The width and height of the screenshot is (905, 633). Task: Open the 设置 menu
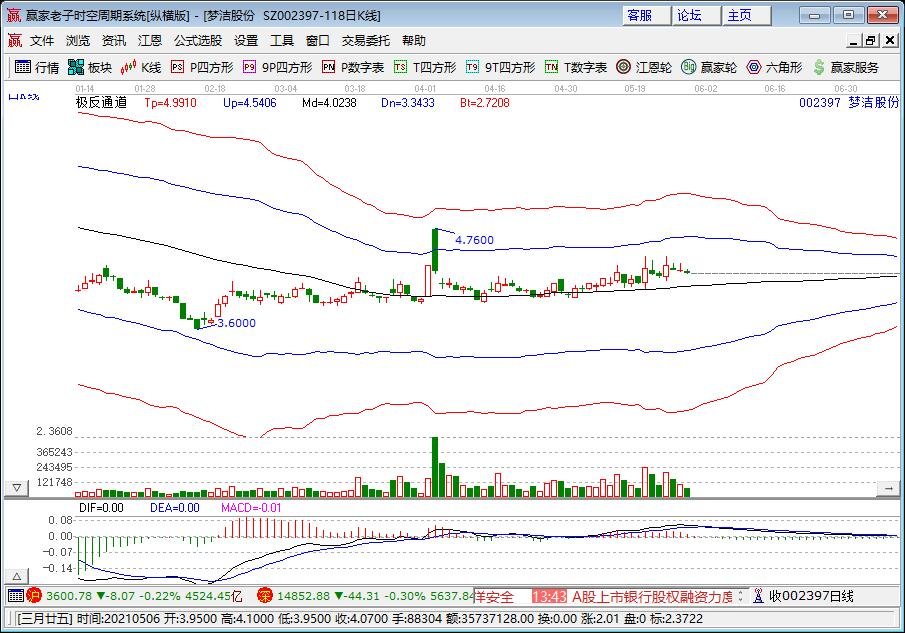point(246,40)
